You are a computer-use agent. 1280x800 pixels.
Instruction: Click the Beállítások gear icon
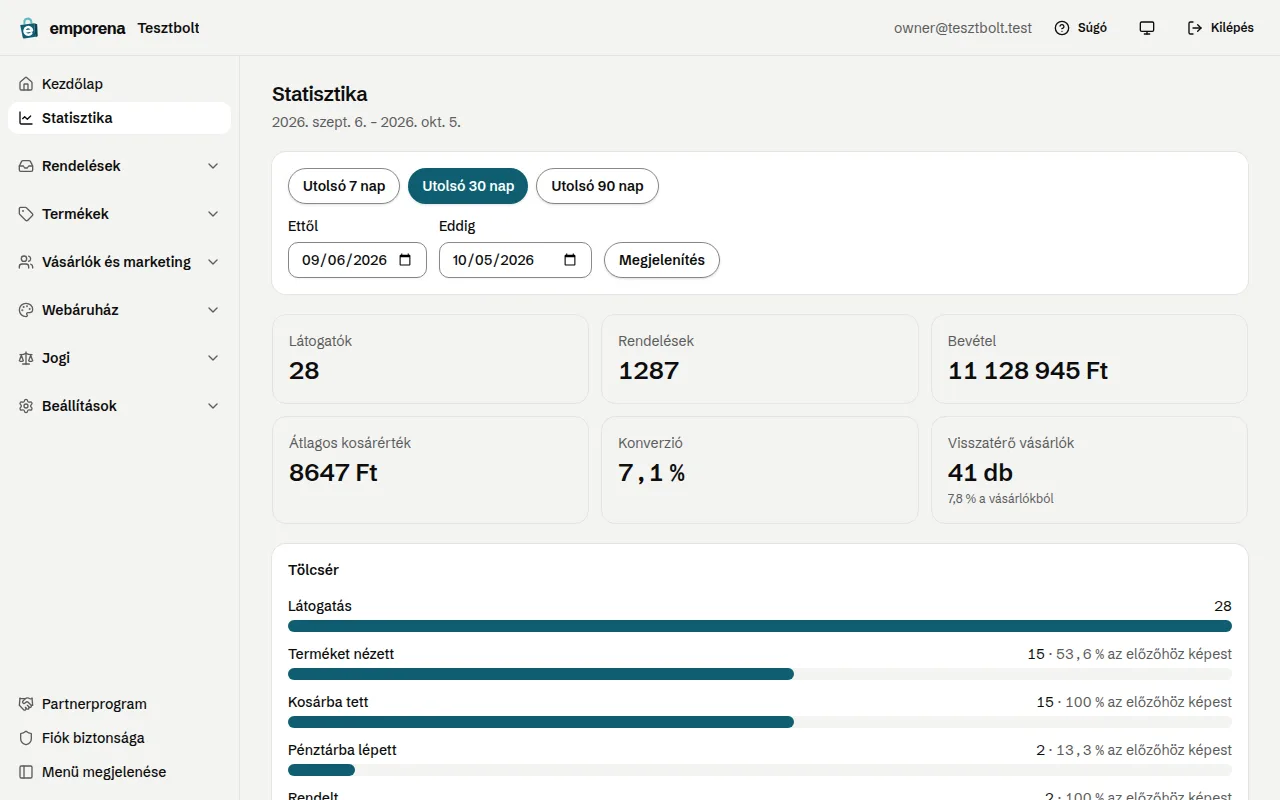(x=26, y=406)
